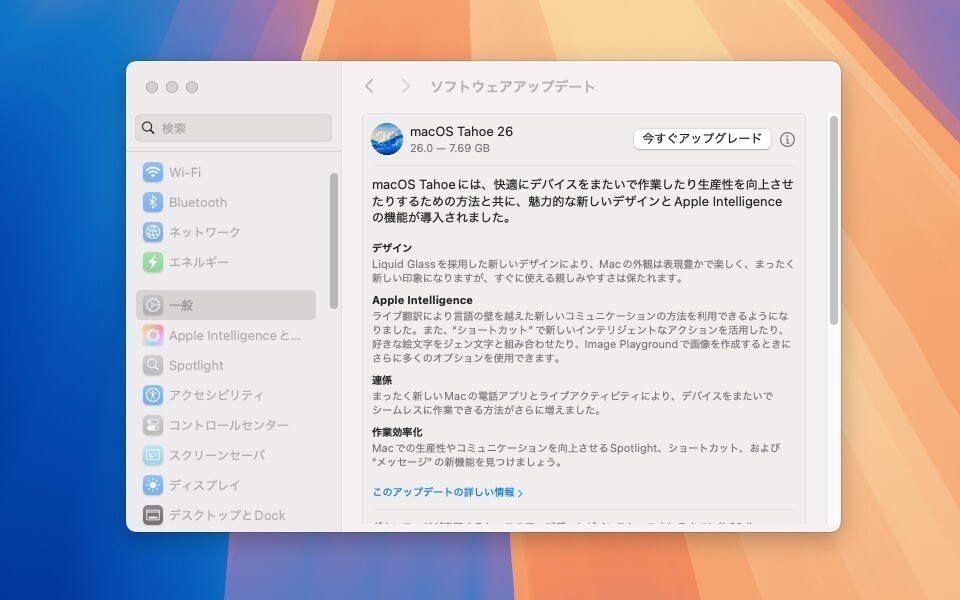Open このアップデートの詳しい情報 link
Screen dimensions: 960x600
click(x=448, y=492)
